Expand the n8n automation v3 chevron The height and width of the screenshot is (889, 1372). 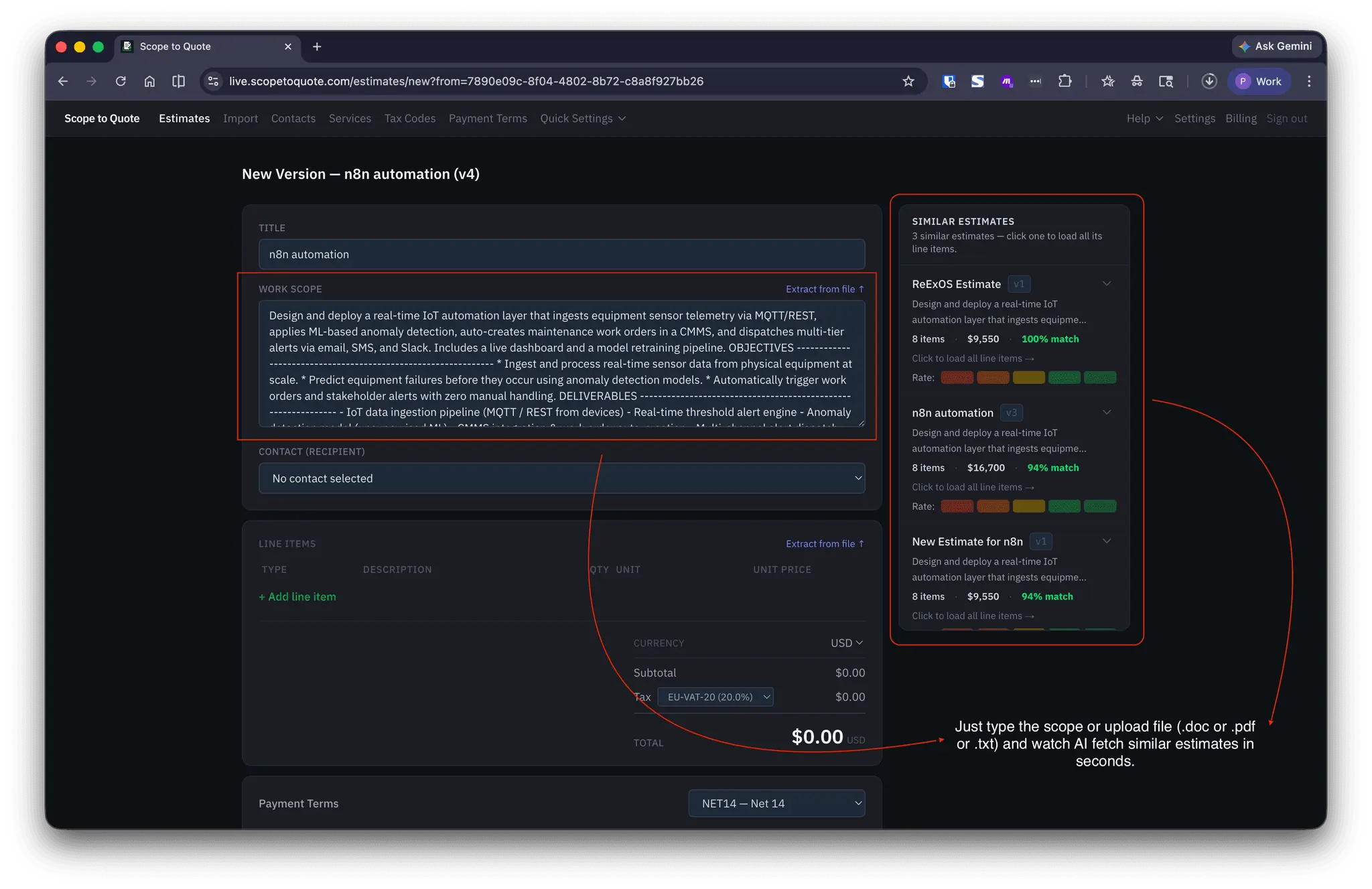(1107, 412)
